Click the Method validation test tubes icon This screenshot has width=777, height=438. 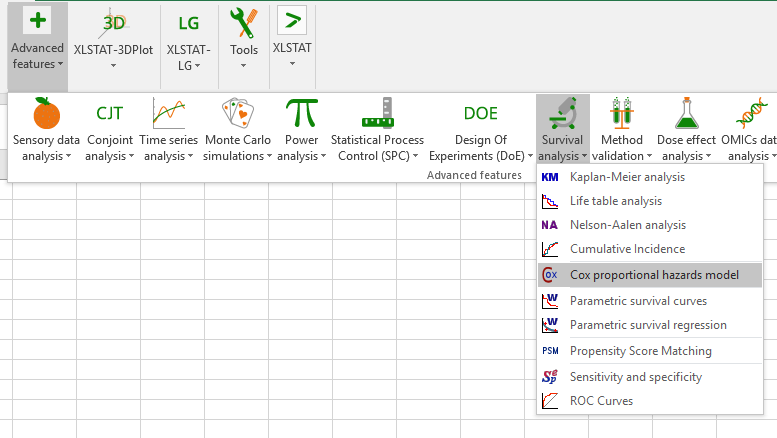coord(621,113)
